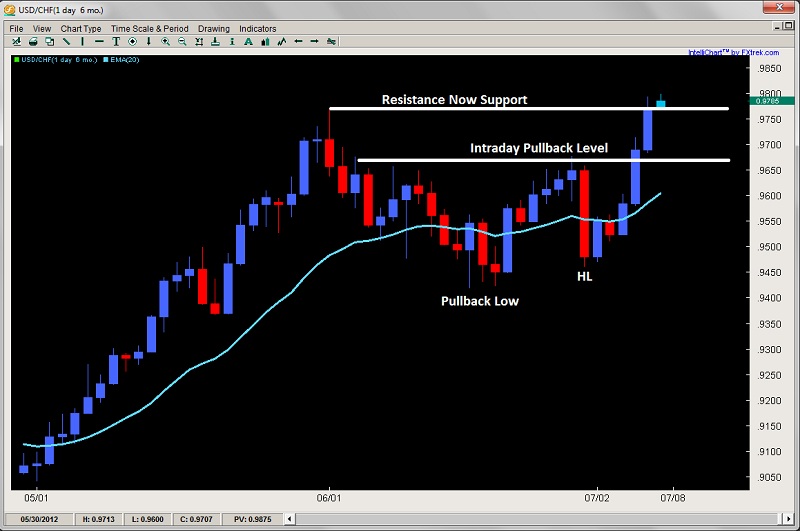Click the zoom in magnifier icon
This screenshot has height=531, width=800.
[x=165, y=41]
